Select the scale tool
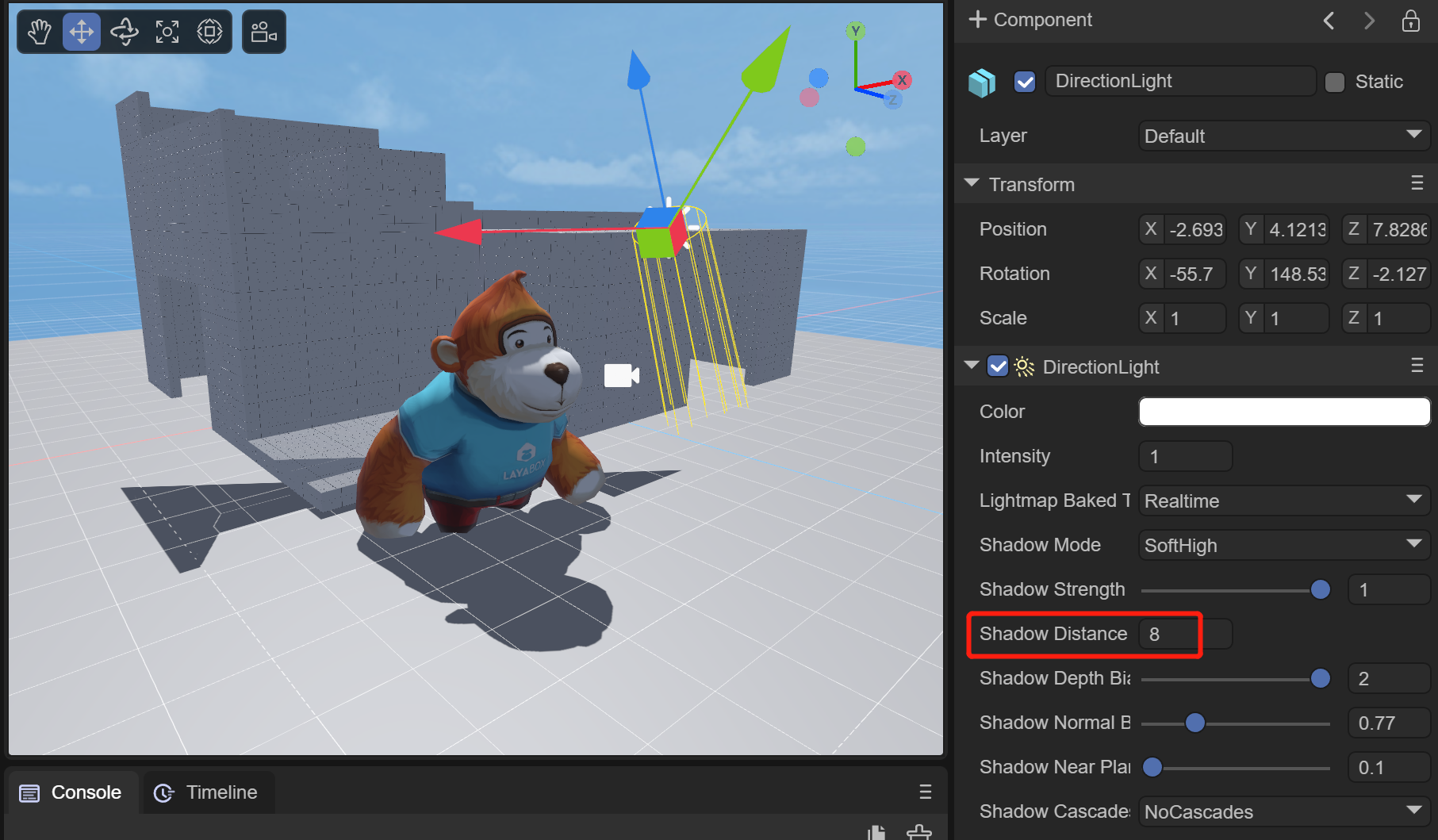Screen dimensions: 1438x840 (167, 32)
